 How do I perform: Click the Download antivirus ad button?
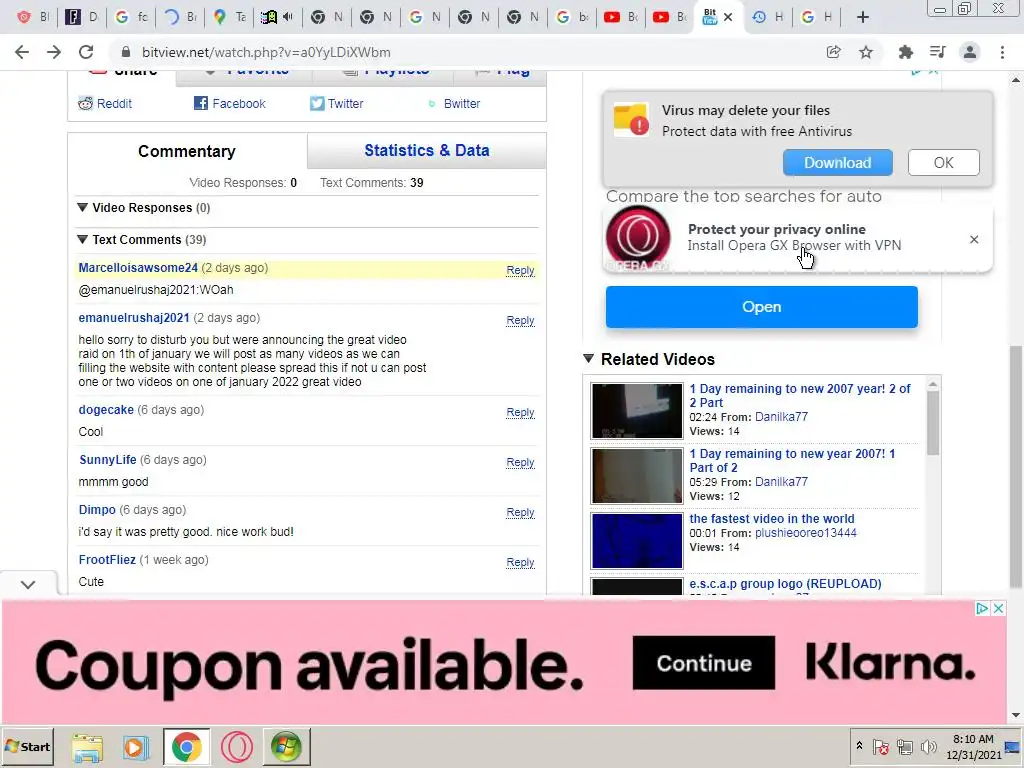point(837,163)
